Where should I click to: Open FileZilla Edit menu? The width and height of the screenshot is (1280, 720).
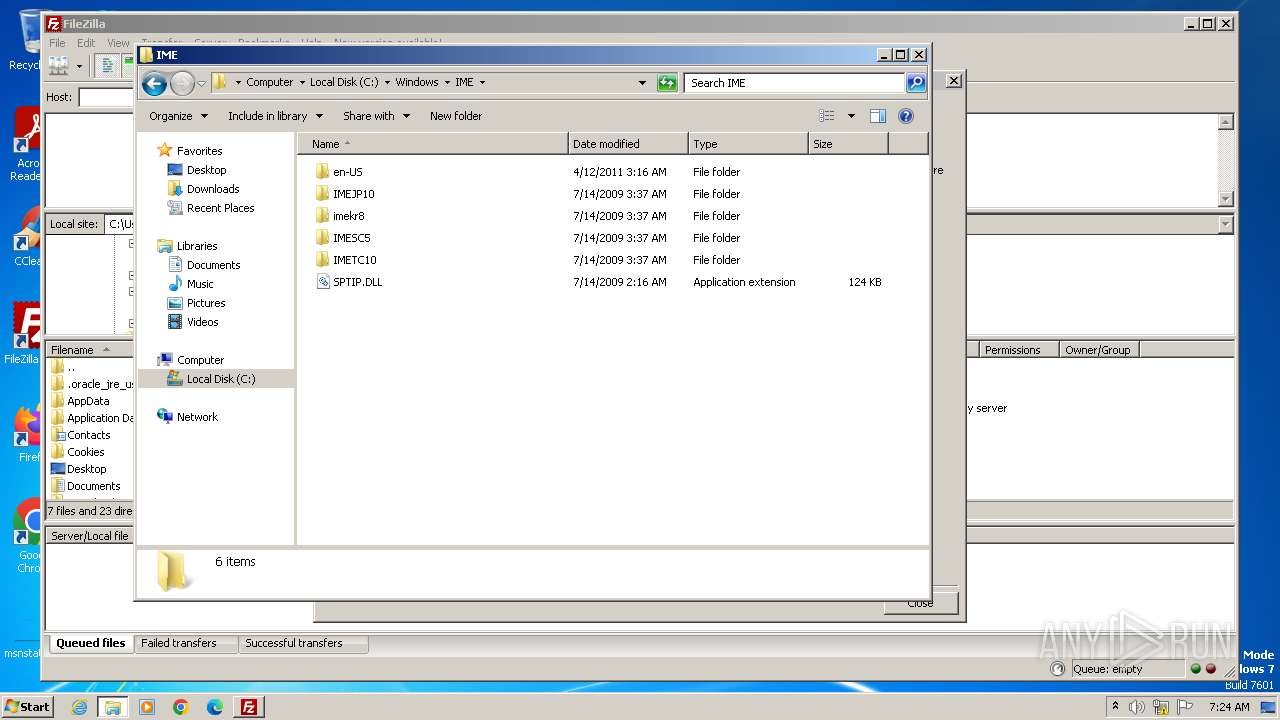click(x=86, y=43)
